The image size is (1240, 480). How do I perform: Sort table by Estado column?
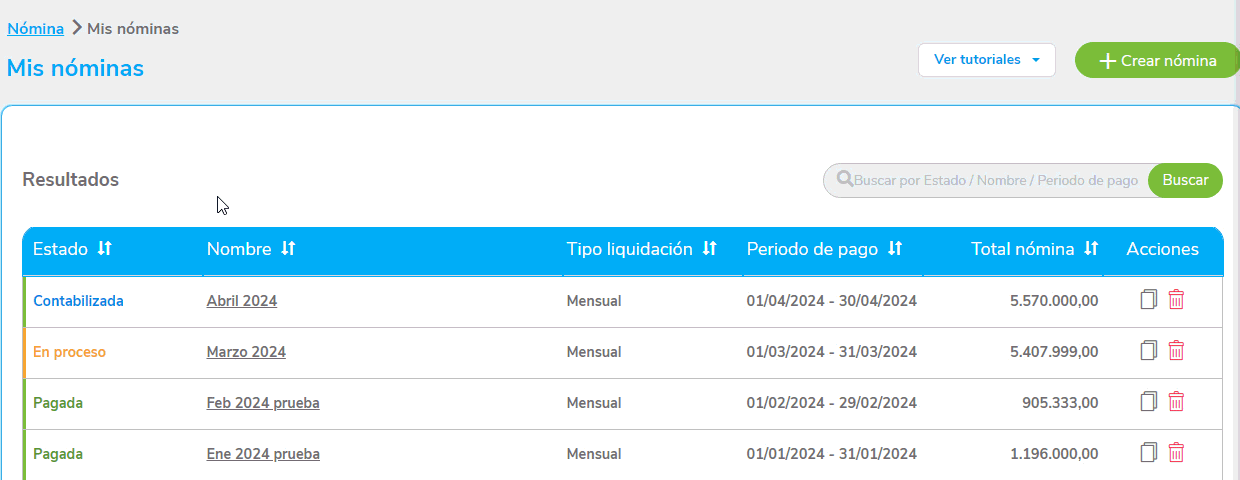tap(104, 249)
